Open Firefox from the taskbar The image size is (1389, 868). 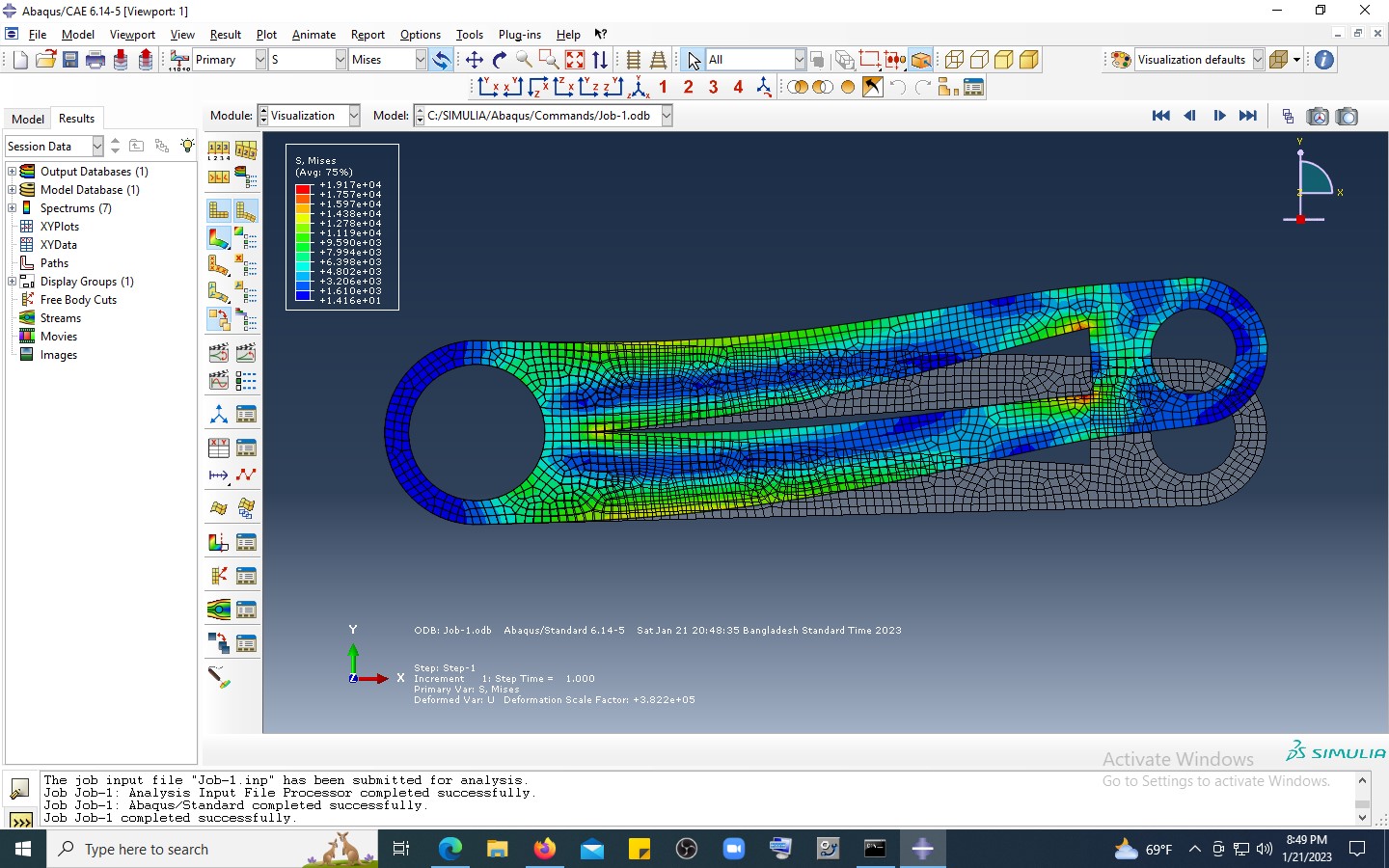pyautogui.click(x=545, y=849)
